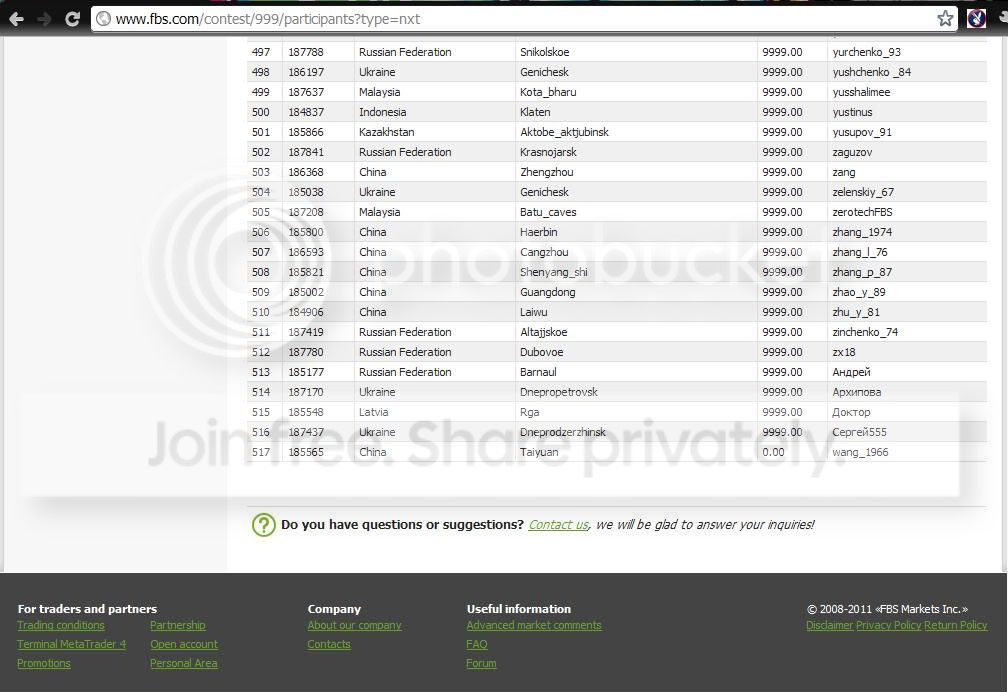
Task: Click the browser back arrow
Action: point(16,19)
